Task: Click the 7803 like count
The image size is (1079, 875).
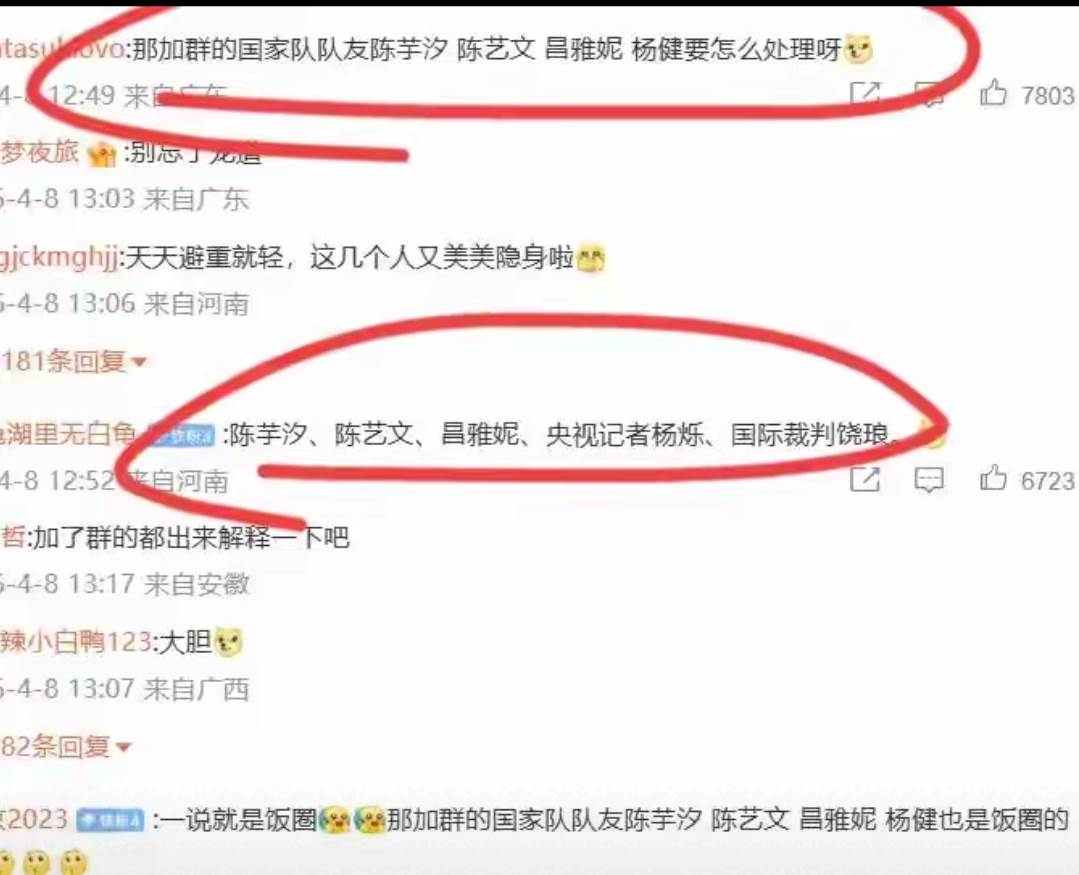Action: click(1047, 96)
